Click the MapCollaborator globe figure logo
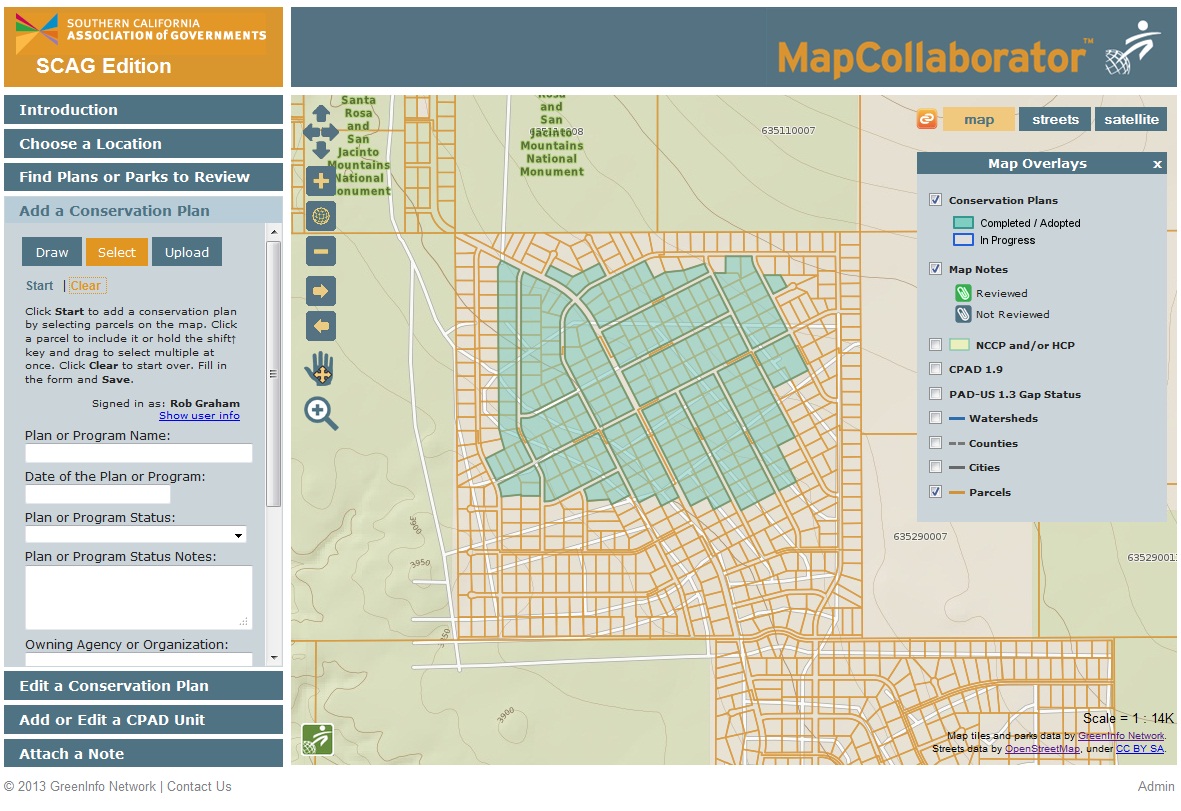 1133,48
